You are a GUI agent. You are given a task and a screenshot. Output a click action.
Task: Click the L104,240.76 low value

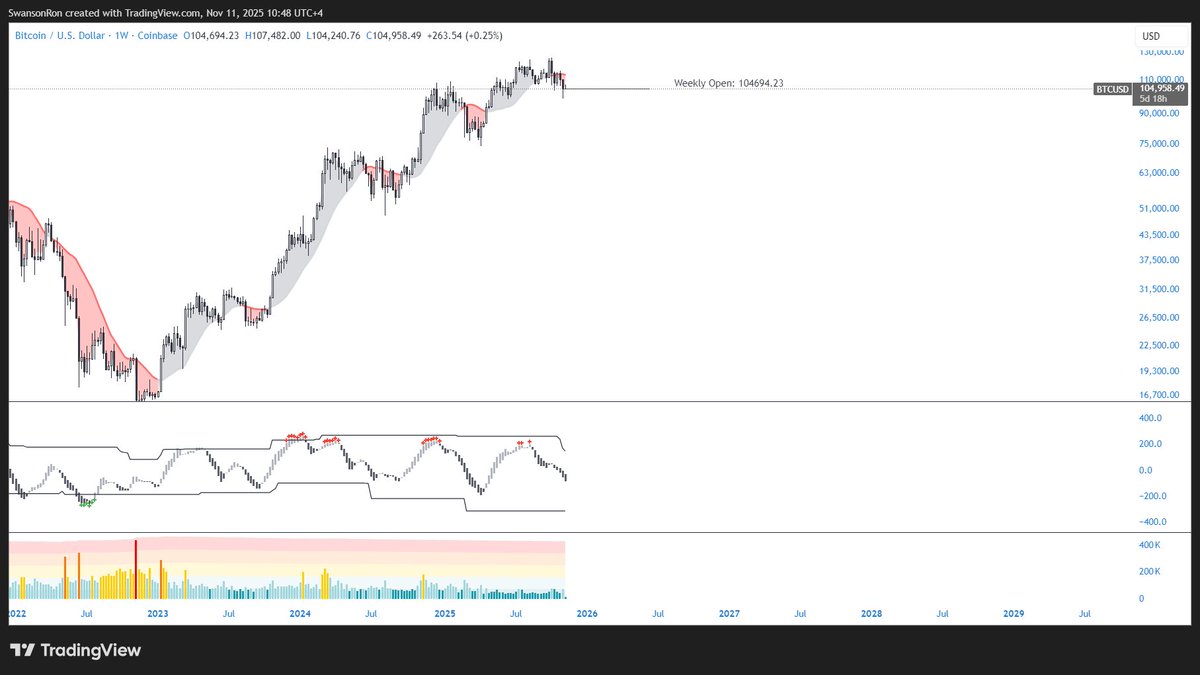point(333,36)
